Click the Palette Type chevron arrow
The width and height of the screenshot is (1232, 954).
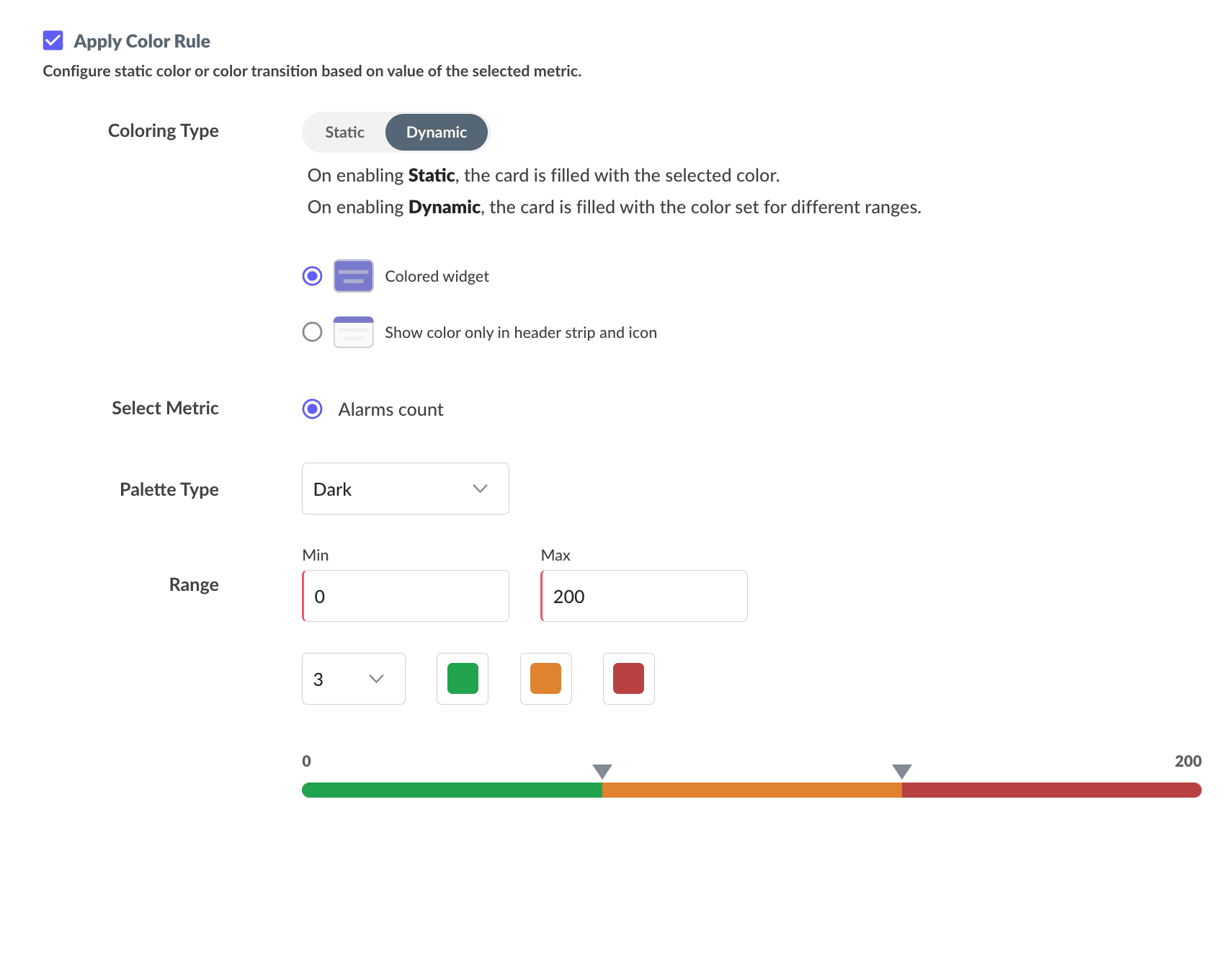click(480, 489)
